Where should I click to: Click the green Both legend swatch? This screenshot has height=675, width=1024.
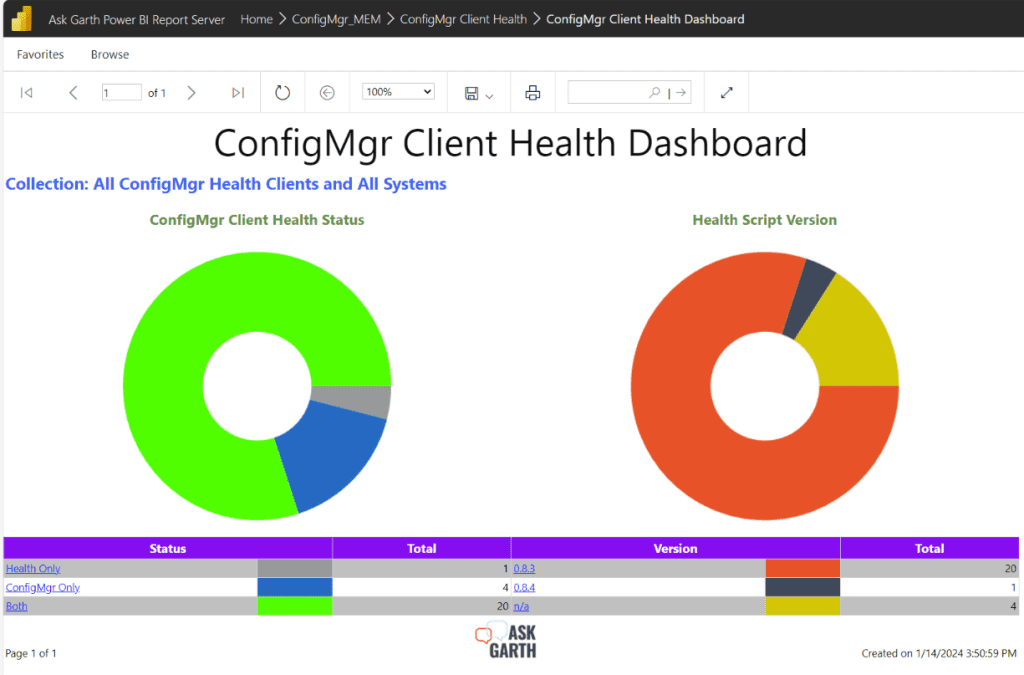(295, 606)
